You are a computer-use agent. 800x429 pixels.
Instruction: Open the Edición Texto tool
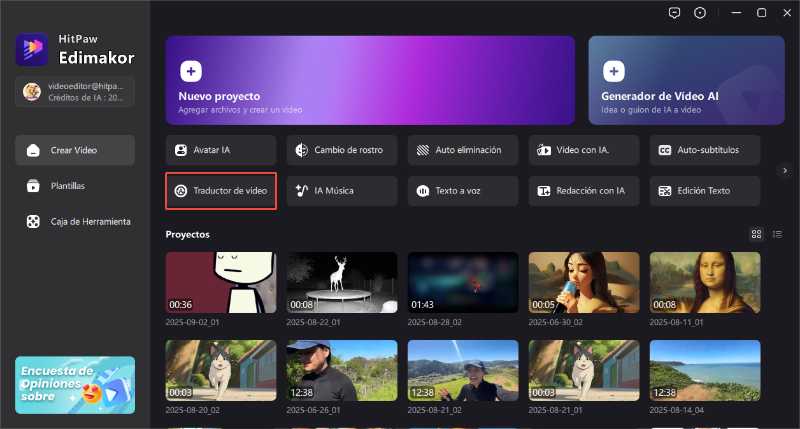tap(704, 190)
